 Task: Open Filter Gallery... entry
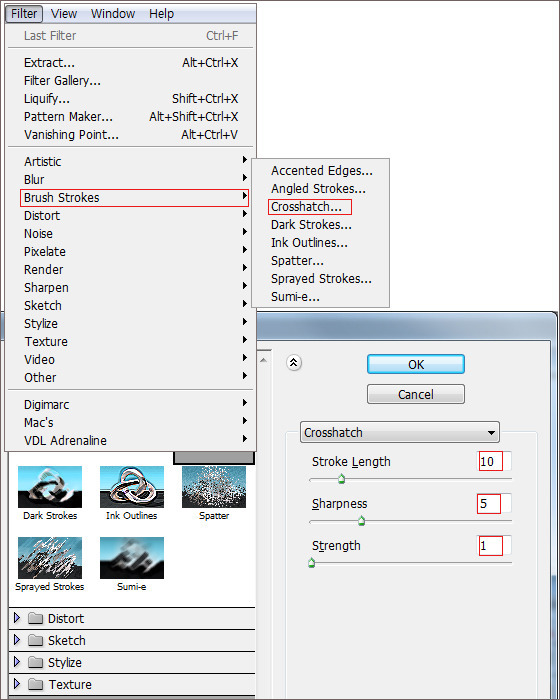coord(130,81)
